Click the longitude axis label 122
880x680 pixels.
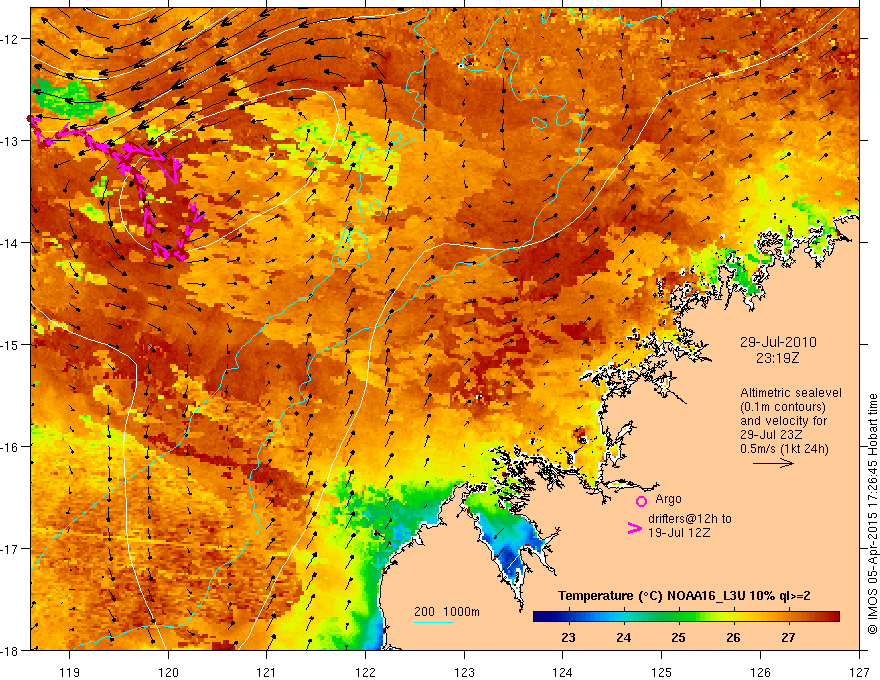[x=365, y=672]
